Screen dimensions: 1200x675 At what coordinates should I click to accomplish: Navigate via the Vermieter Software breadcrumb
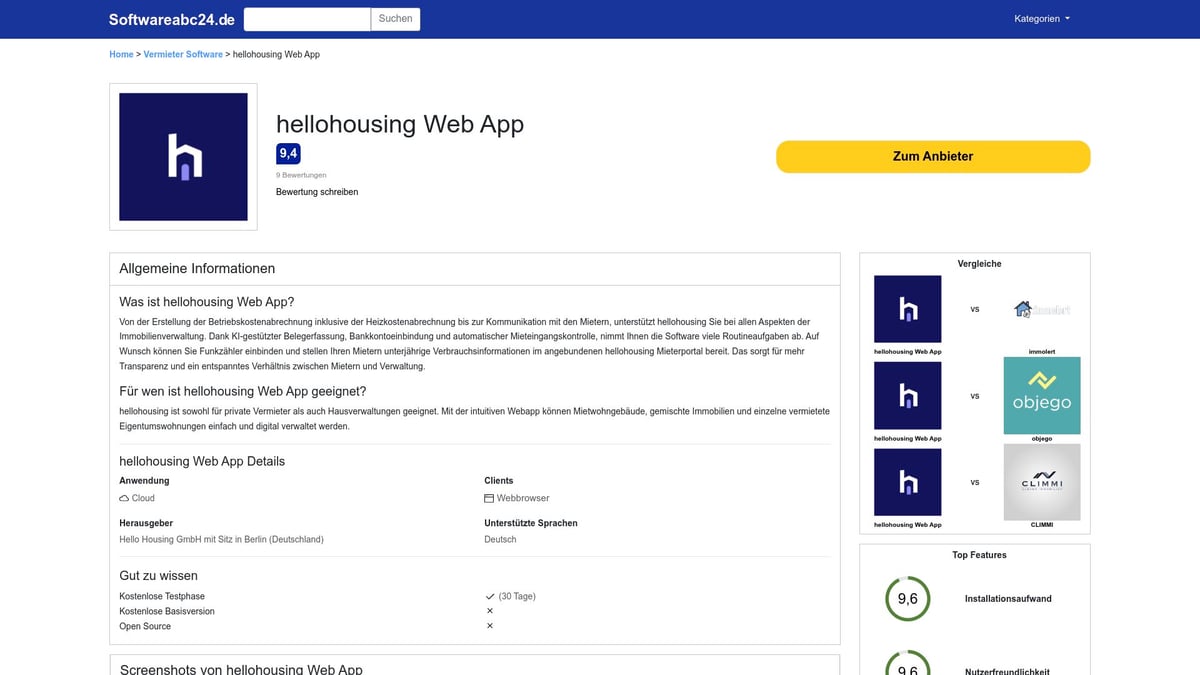point(183,54)
